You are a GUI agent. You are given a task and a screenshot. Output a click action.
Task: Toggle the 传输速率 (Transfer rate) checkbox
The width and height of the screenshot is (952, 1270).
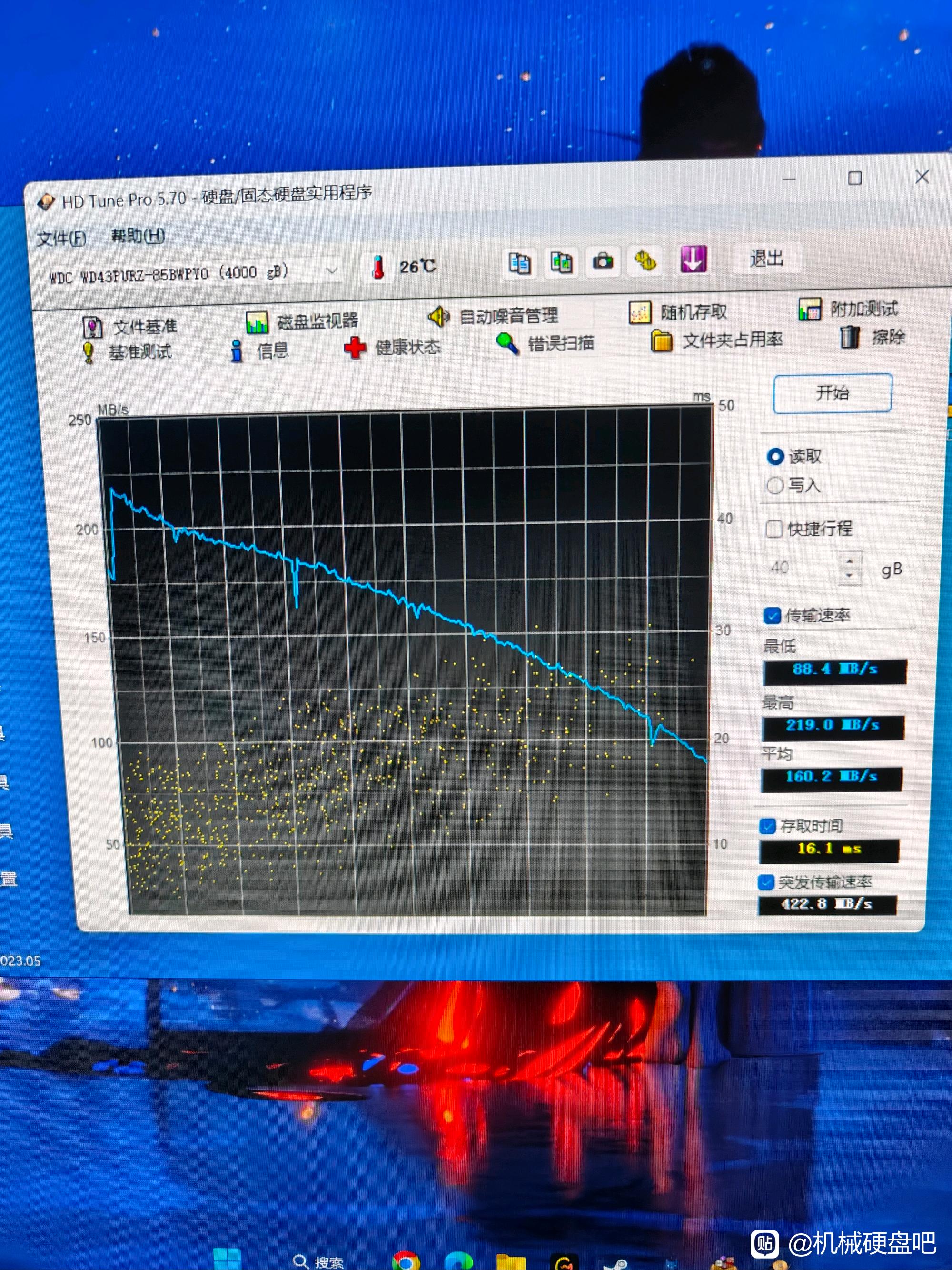click(773, 616)
